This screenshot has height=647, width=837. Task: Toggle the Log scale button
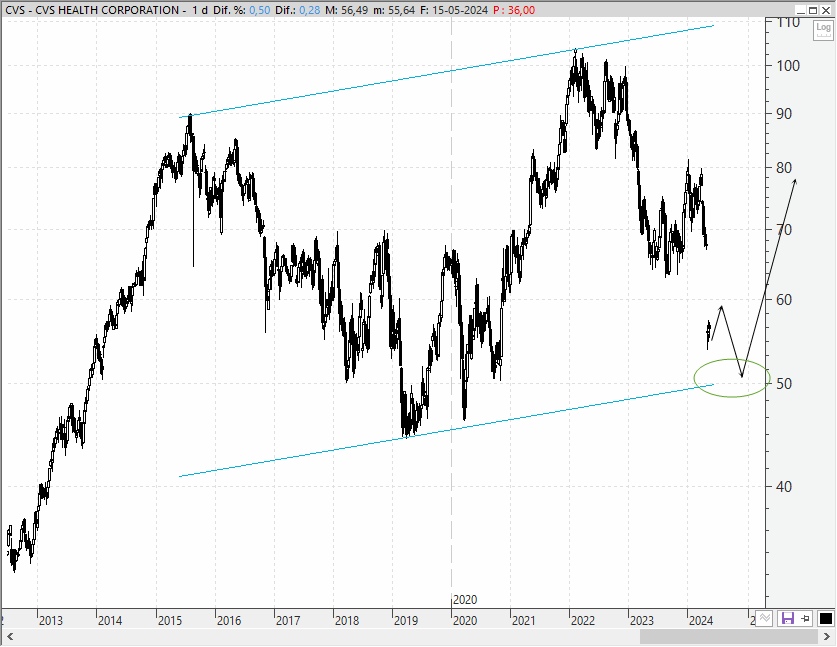[823, 30]
